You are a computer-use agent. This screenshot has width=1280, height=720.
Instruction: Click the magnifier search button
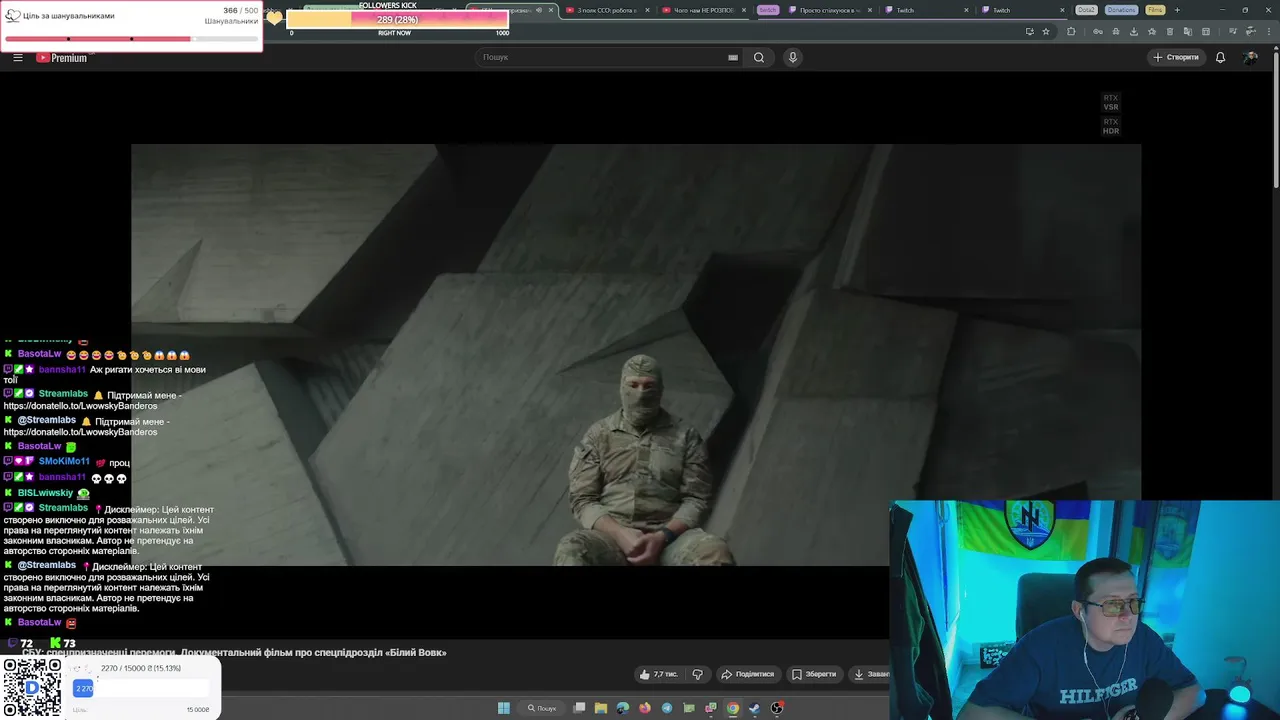(x=759, y=57)
